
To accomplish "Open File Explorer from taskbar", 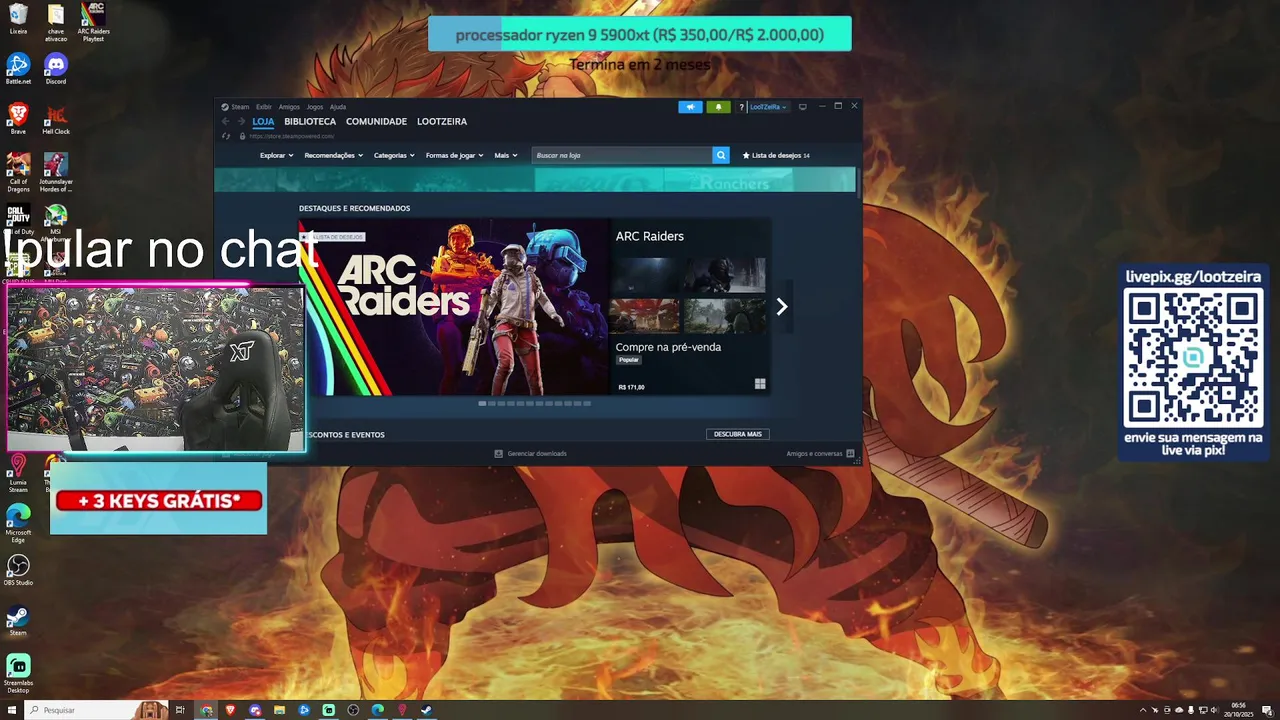I will [x=280, y=710].
